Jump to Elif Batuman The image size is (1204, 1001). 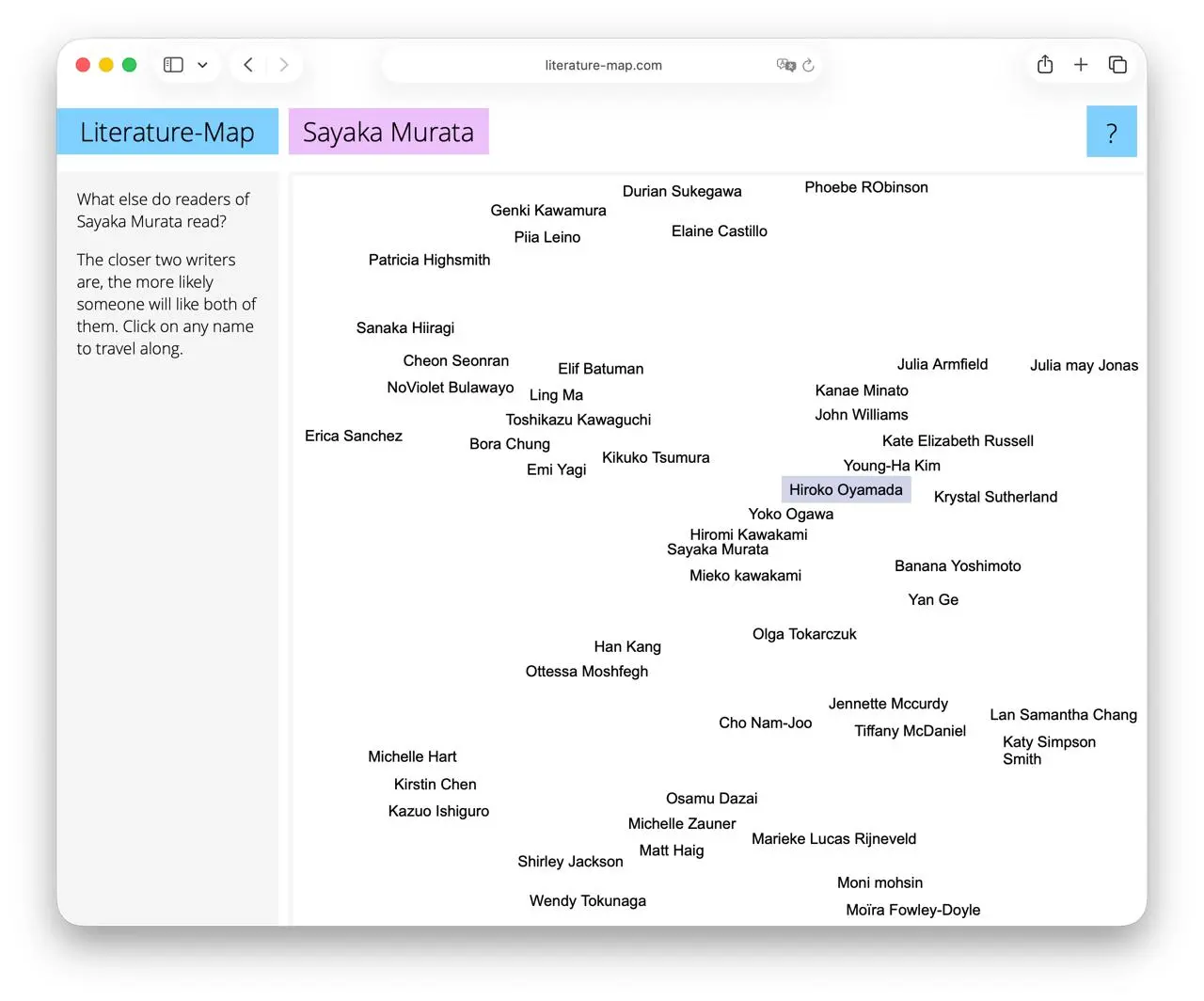(601, 369)
